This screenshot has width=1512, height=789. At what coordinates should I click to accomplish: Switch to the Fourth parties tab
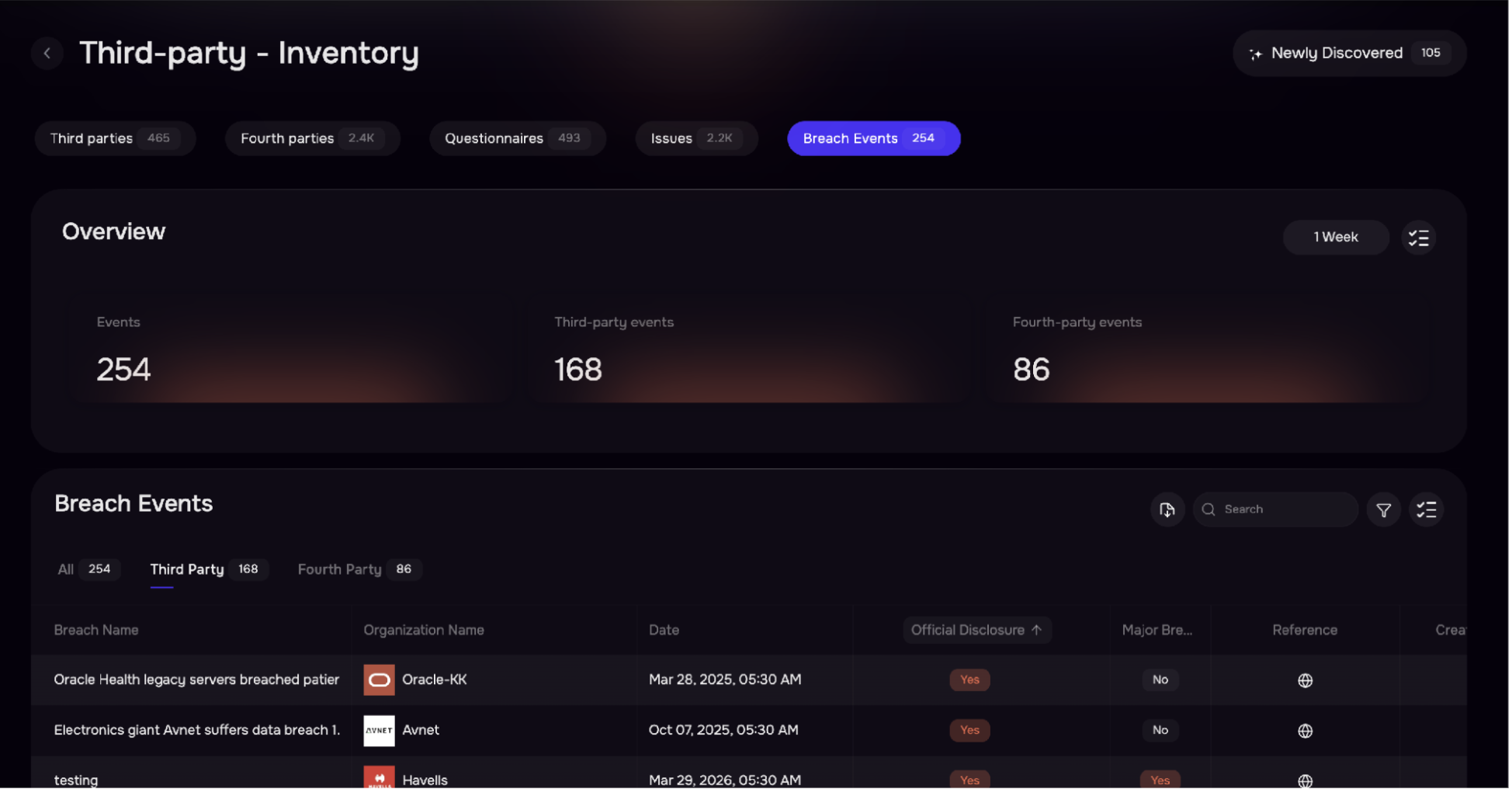tap(314, 139)
